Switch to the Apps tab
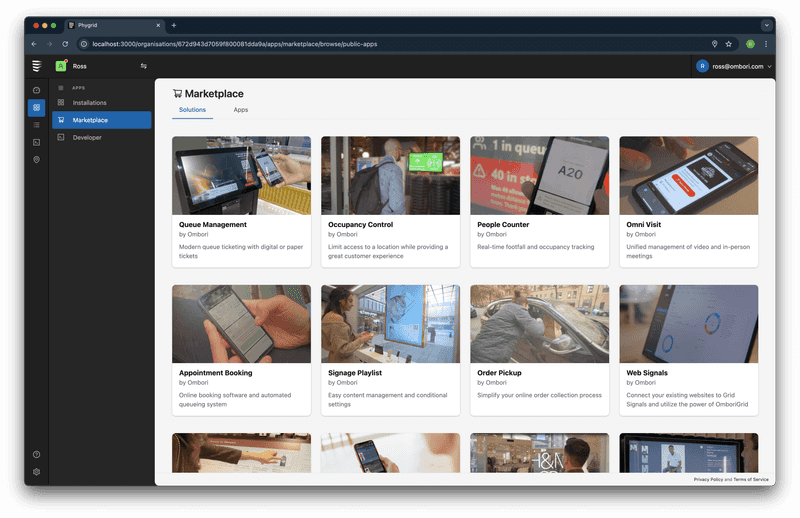The image size is (800, 518). 241,109
